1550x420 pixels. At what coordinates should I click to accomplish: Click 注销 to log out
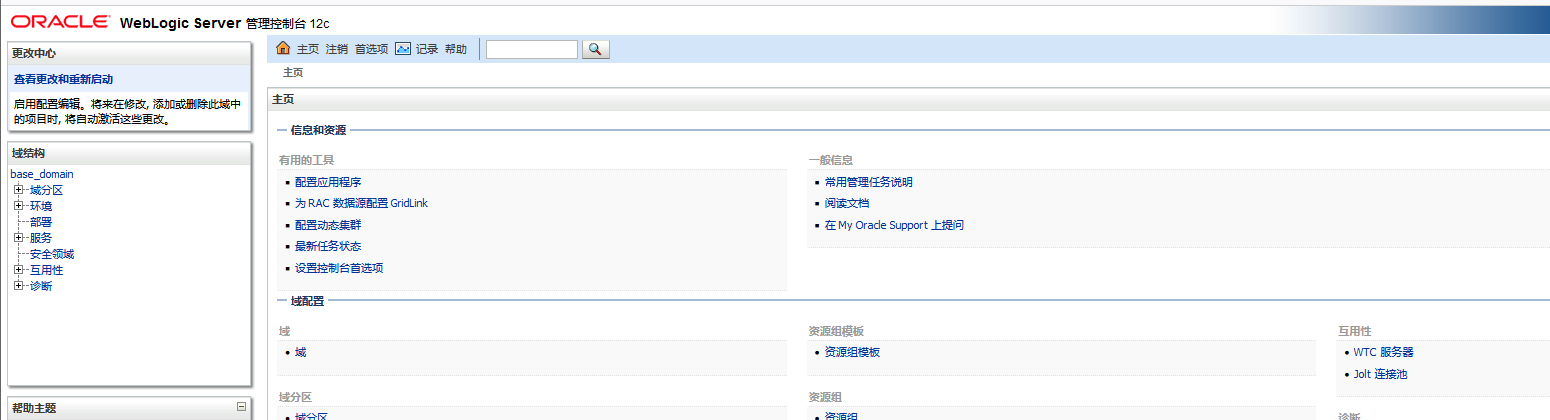[337, 49]
